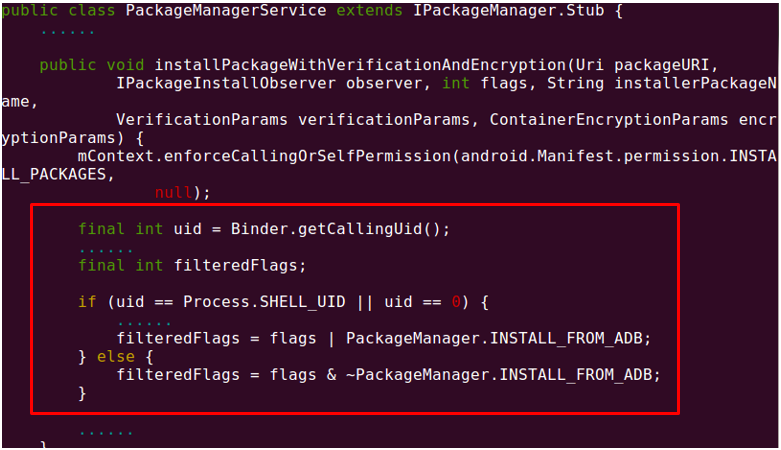Click the IPackageInstallObserver observer parameter
The image size is (781, 450).
click(x=272, y=83)
